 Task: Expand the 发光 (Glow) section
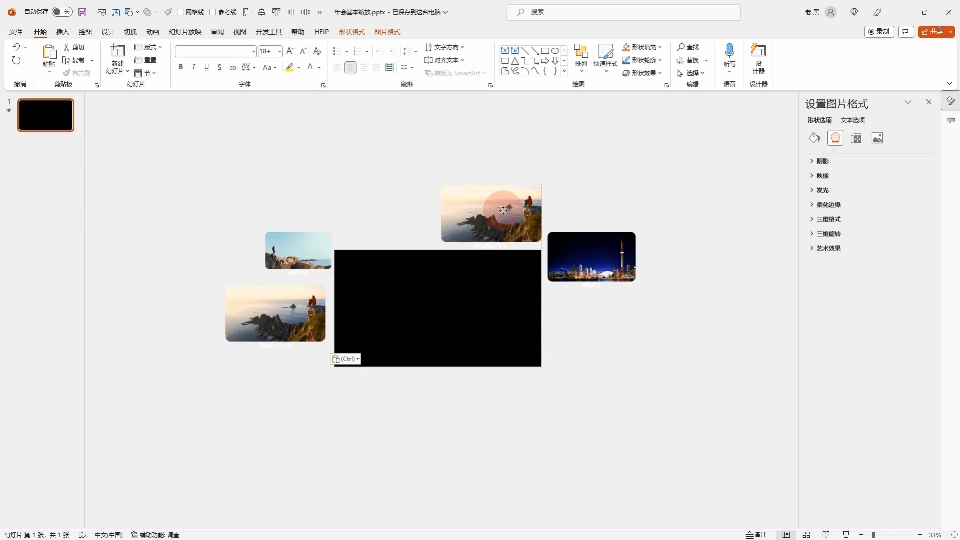point(819,190)
